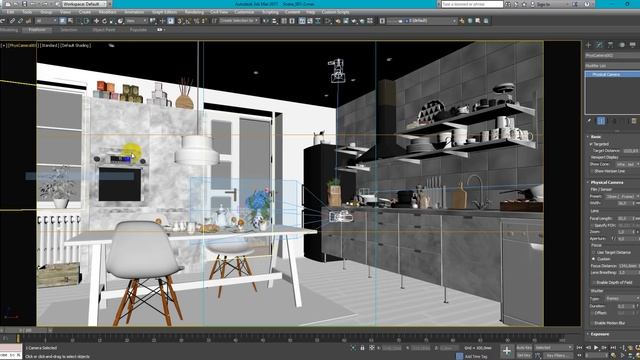Screen dimensions: 640x360
Task: Click the Pin Stack icon
Action: (x=589, y=121)
